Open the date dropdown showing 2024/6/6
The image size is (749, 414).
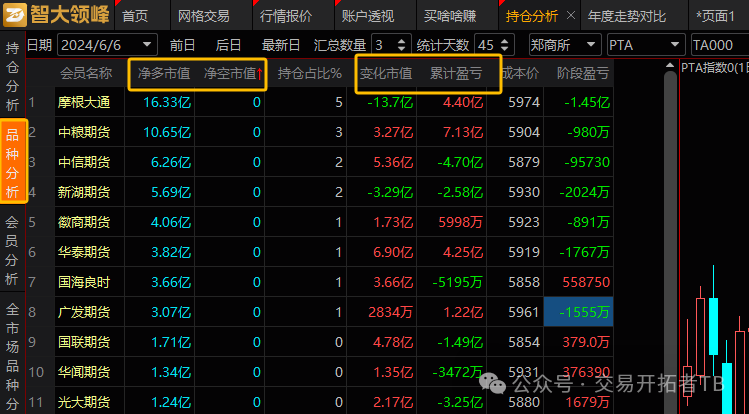(x=147, y=45)
